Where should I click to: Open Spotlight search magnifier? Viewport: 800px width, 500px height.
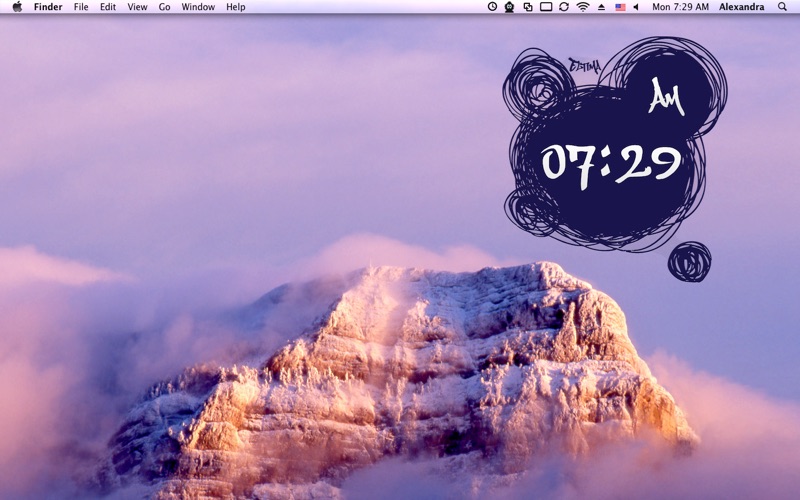tap(782, 7)
